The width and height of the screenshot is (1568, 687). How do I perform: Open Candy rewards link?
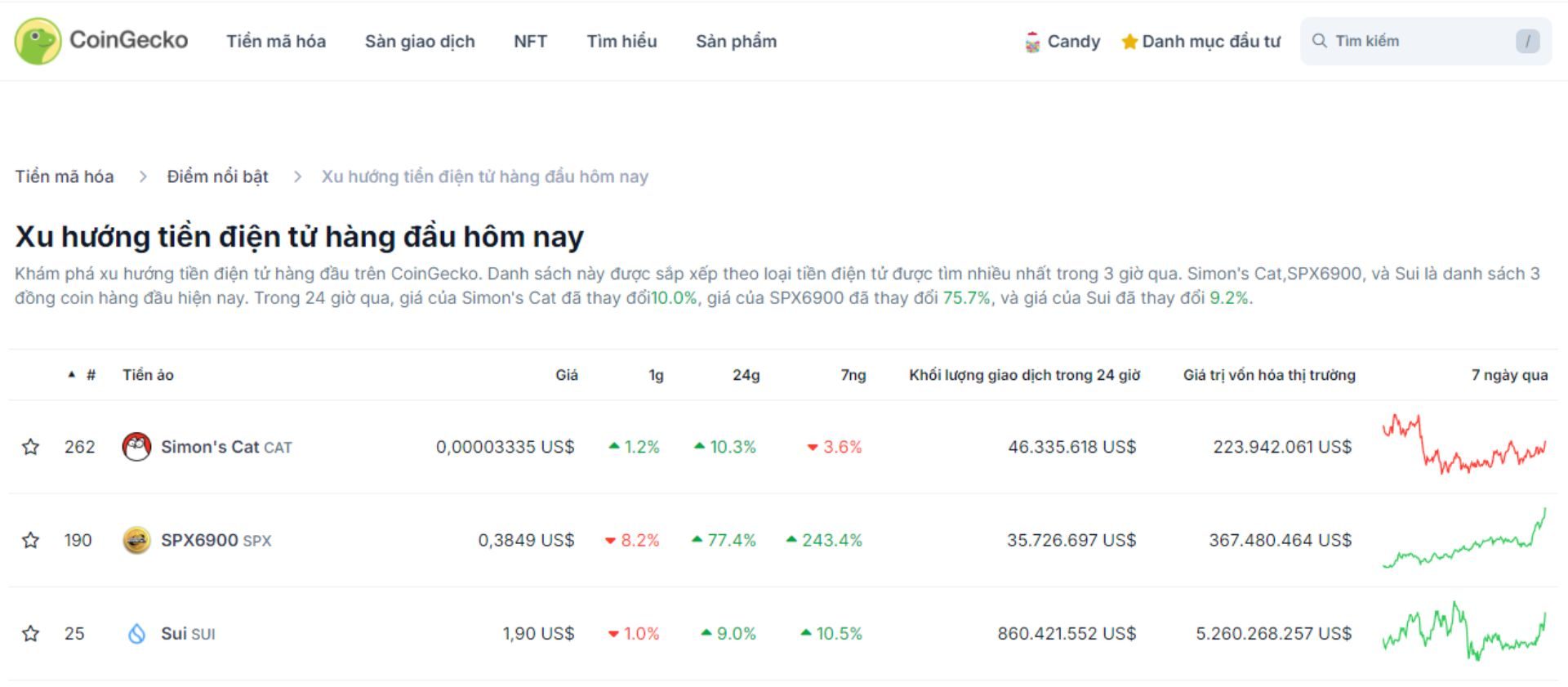(1073, 42)
